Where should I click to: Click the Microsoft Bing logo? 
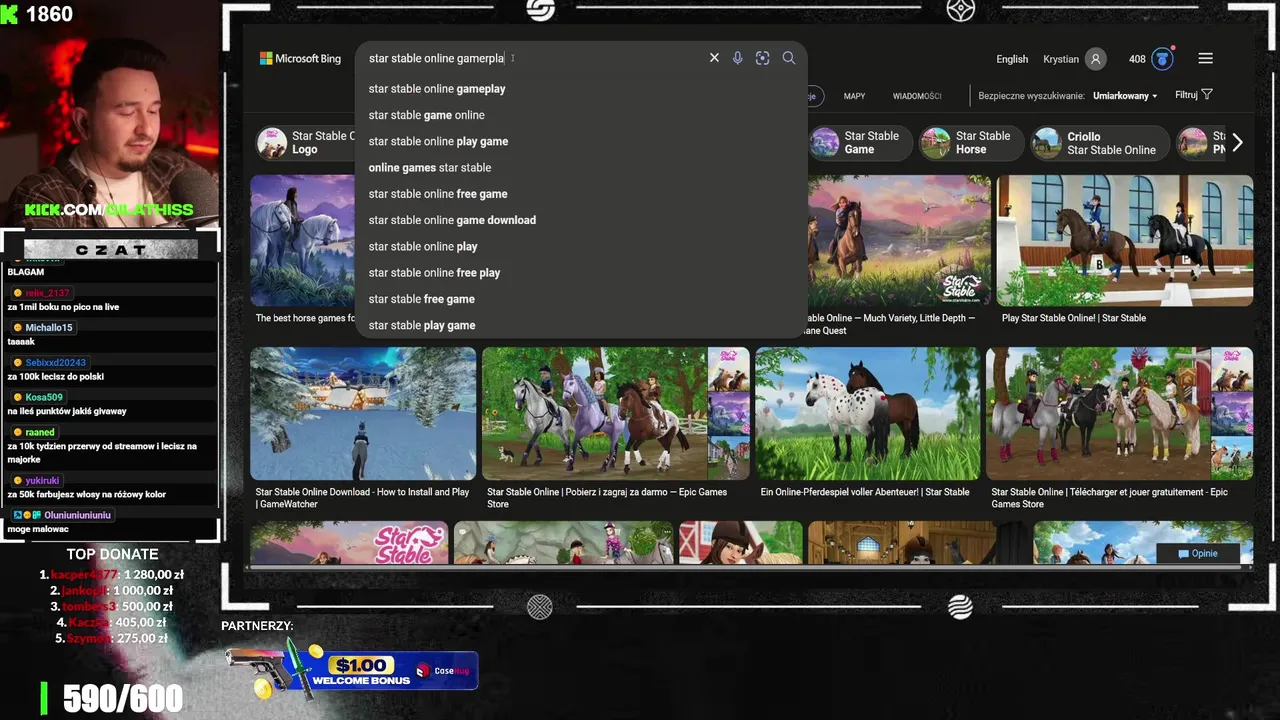(300, 59)
